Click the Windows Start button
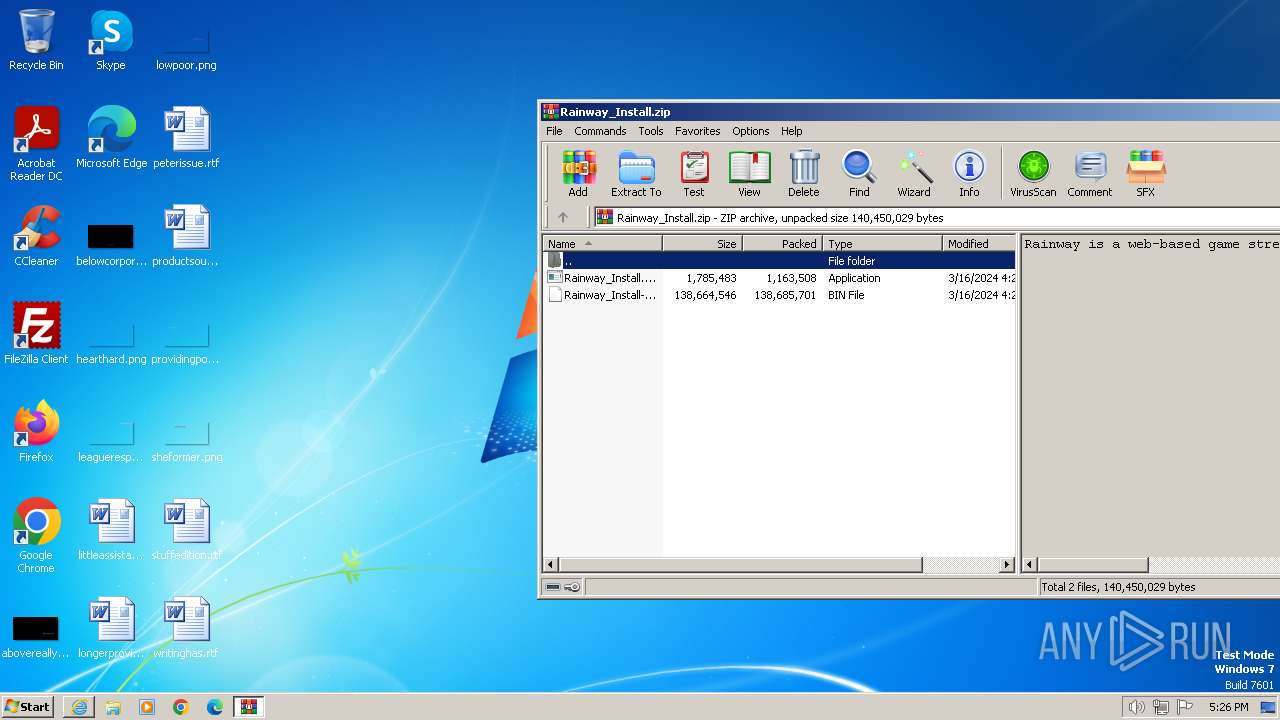1280x720 pixels. coord(28,706)
